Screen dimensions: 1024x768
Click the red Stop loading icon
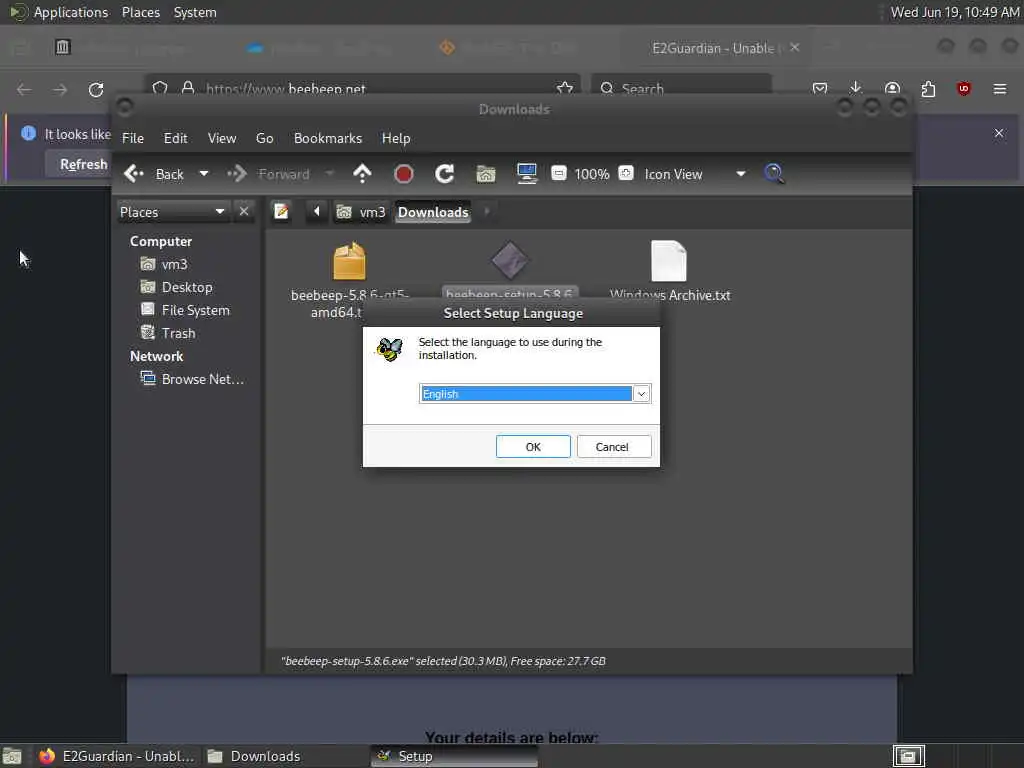[x=404, y=174]
